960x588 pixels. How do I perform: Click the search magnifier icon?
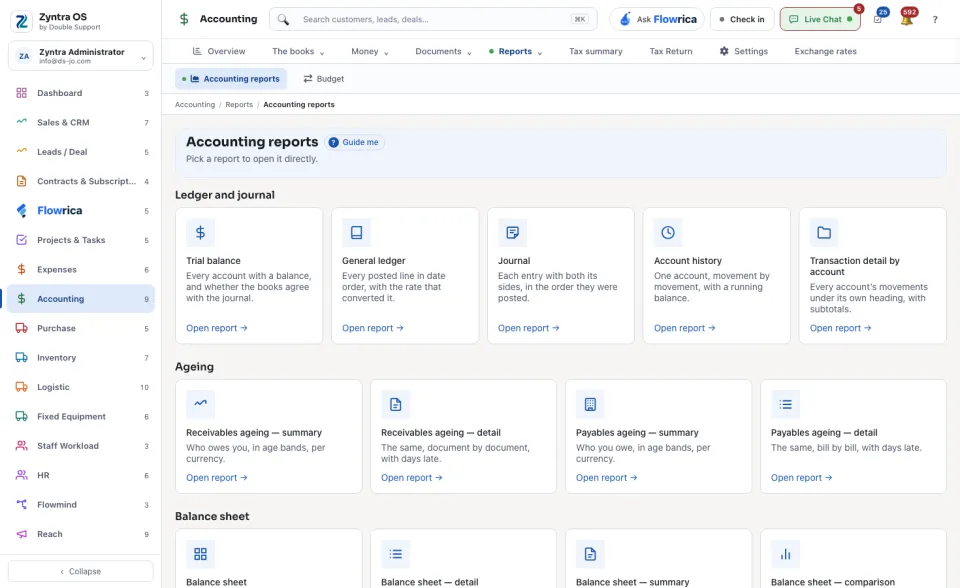pyautogui.click(x=283, y=20)
